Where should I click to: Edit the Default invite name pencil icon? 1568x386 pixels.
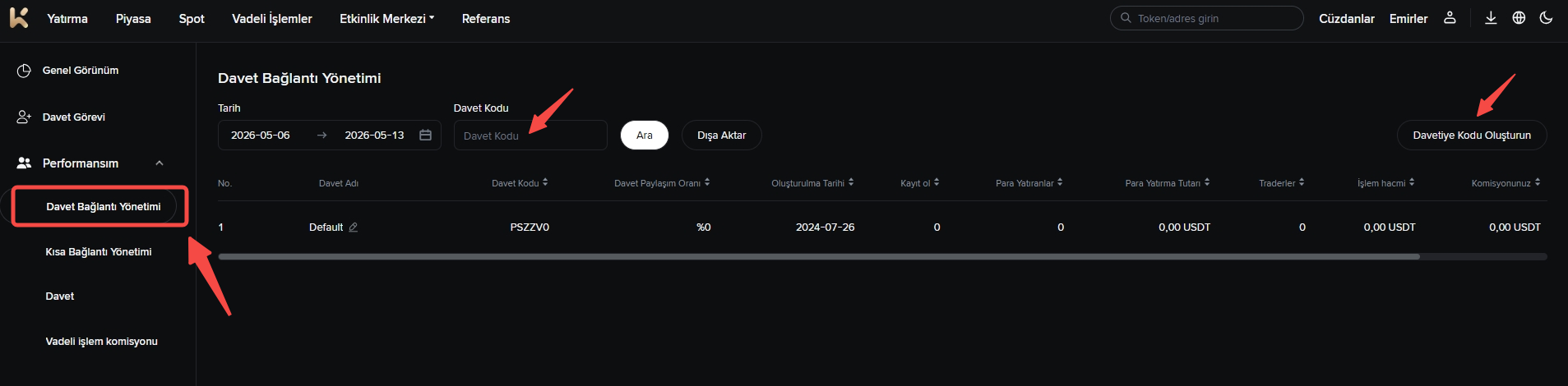coord(354,227)
